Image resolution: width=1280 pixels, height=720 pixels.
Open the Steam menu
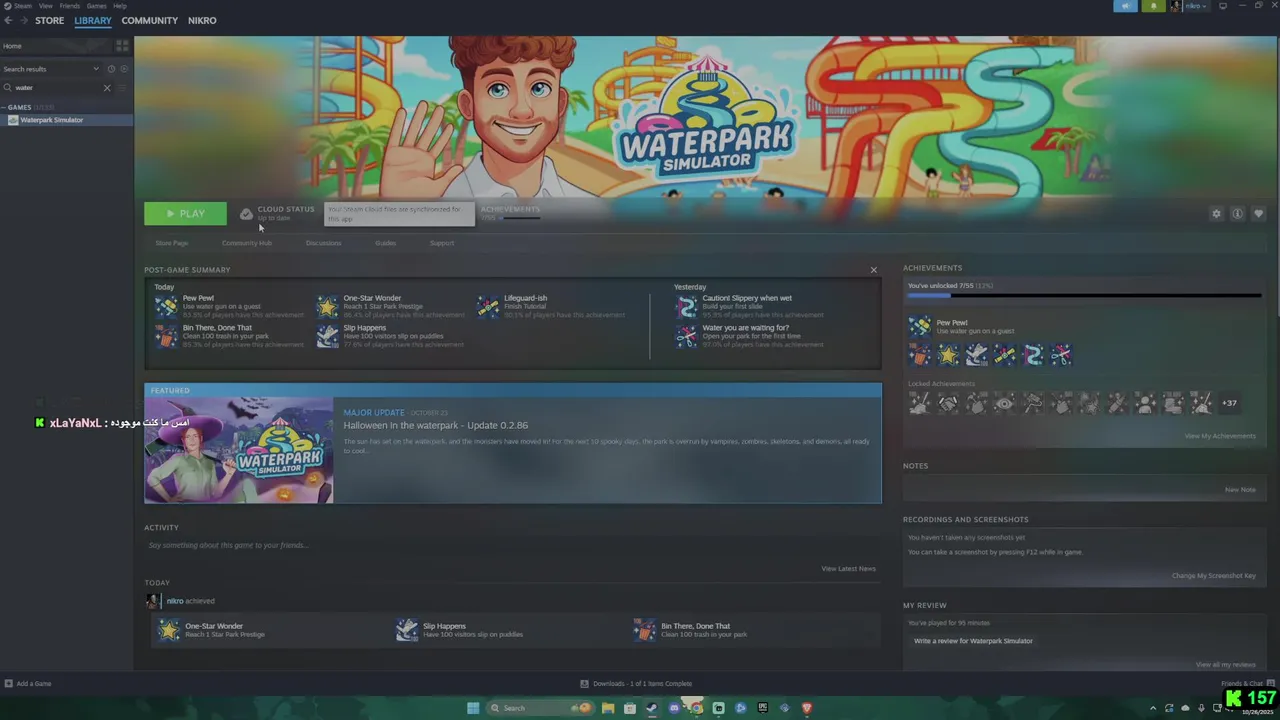[22, 6]
